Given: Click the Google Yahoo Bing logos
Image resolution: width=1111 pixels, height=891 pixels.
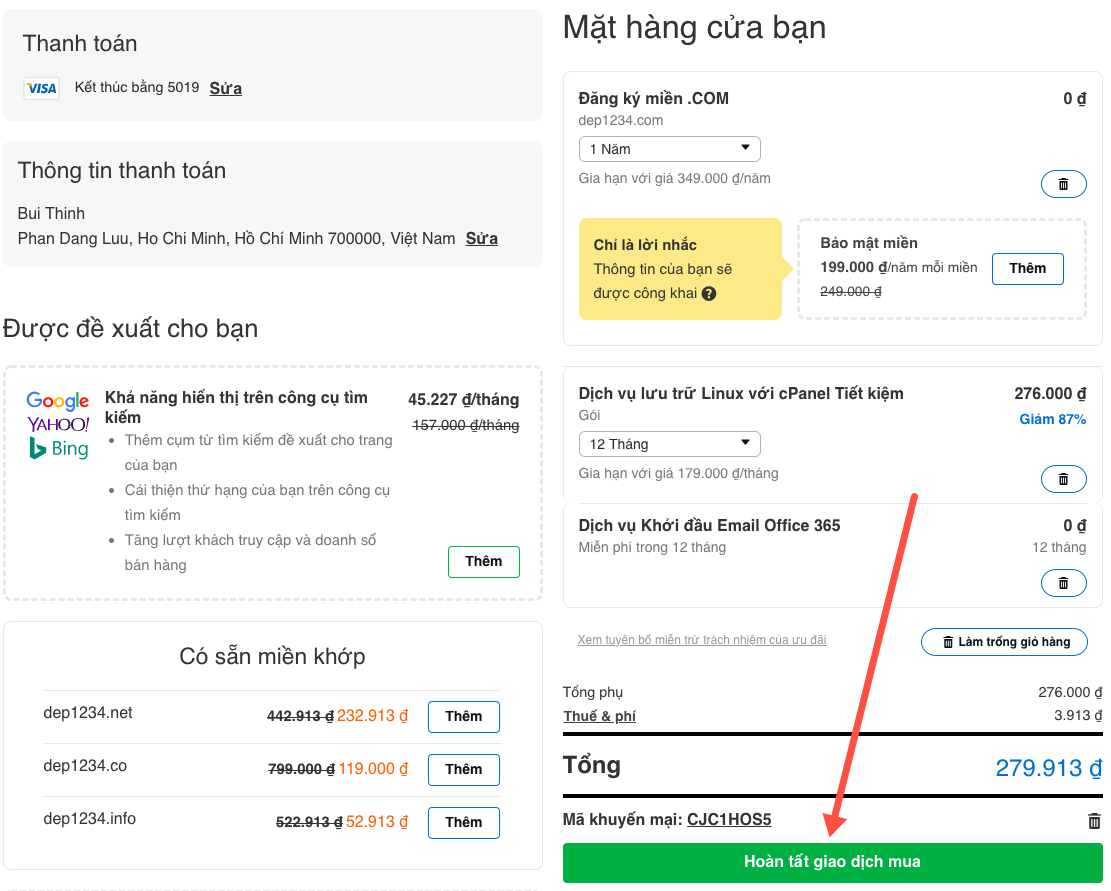Looking at the screenshot, I should [x=58, y=424].
